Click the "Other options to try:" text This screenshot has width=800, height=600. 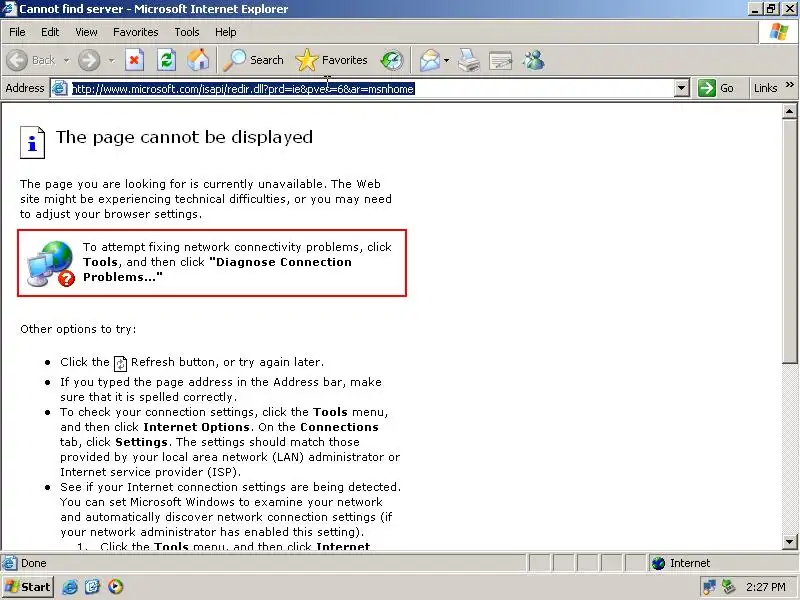tap(78, 330)
